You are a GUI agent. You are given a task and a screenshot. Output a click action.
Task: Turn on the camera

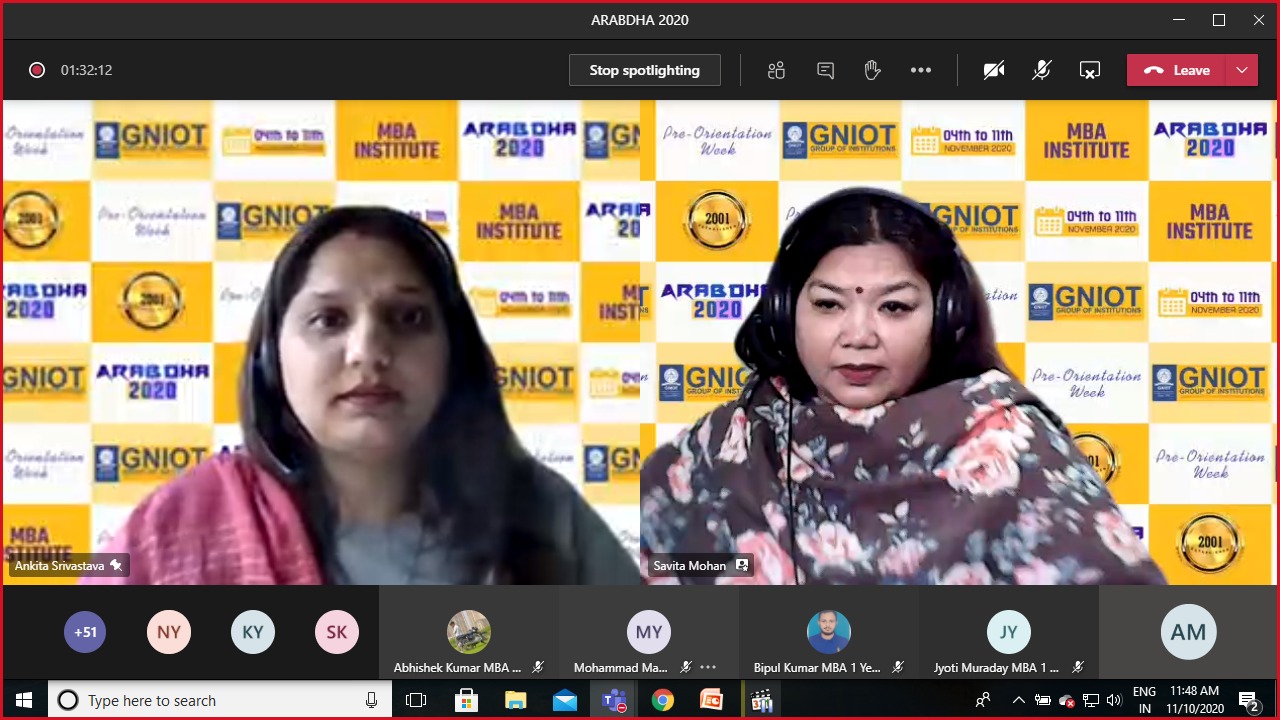click(x=993, y=70)
